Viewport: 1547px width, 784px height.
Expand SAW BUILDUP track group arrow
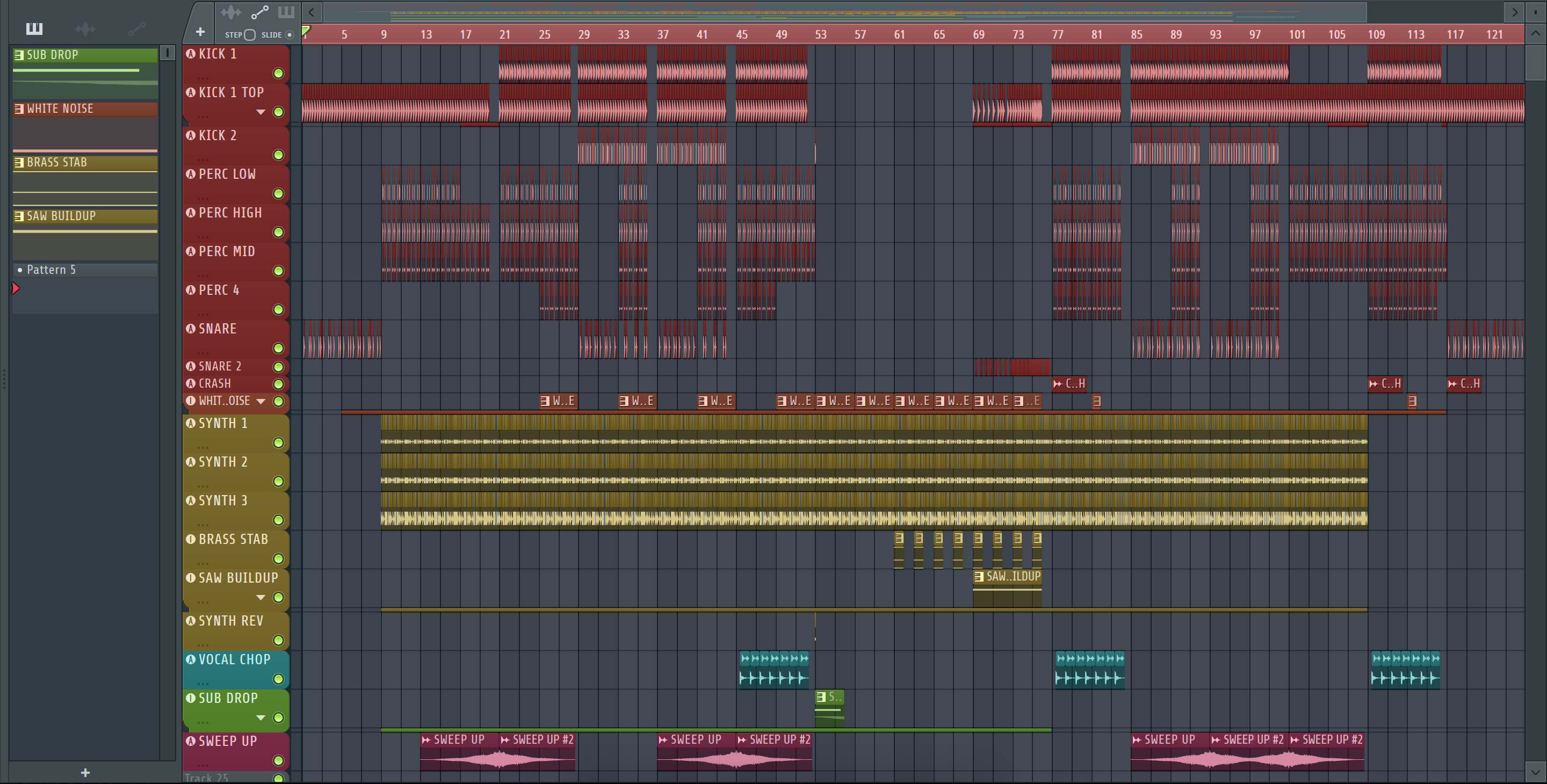pyautogui.click(x=261, y=597)
